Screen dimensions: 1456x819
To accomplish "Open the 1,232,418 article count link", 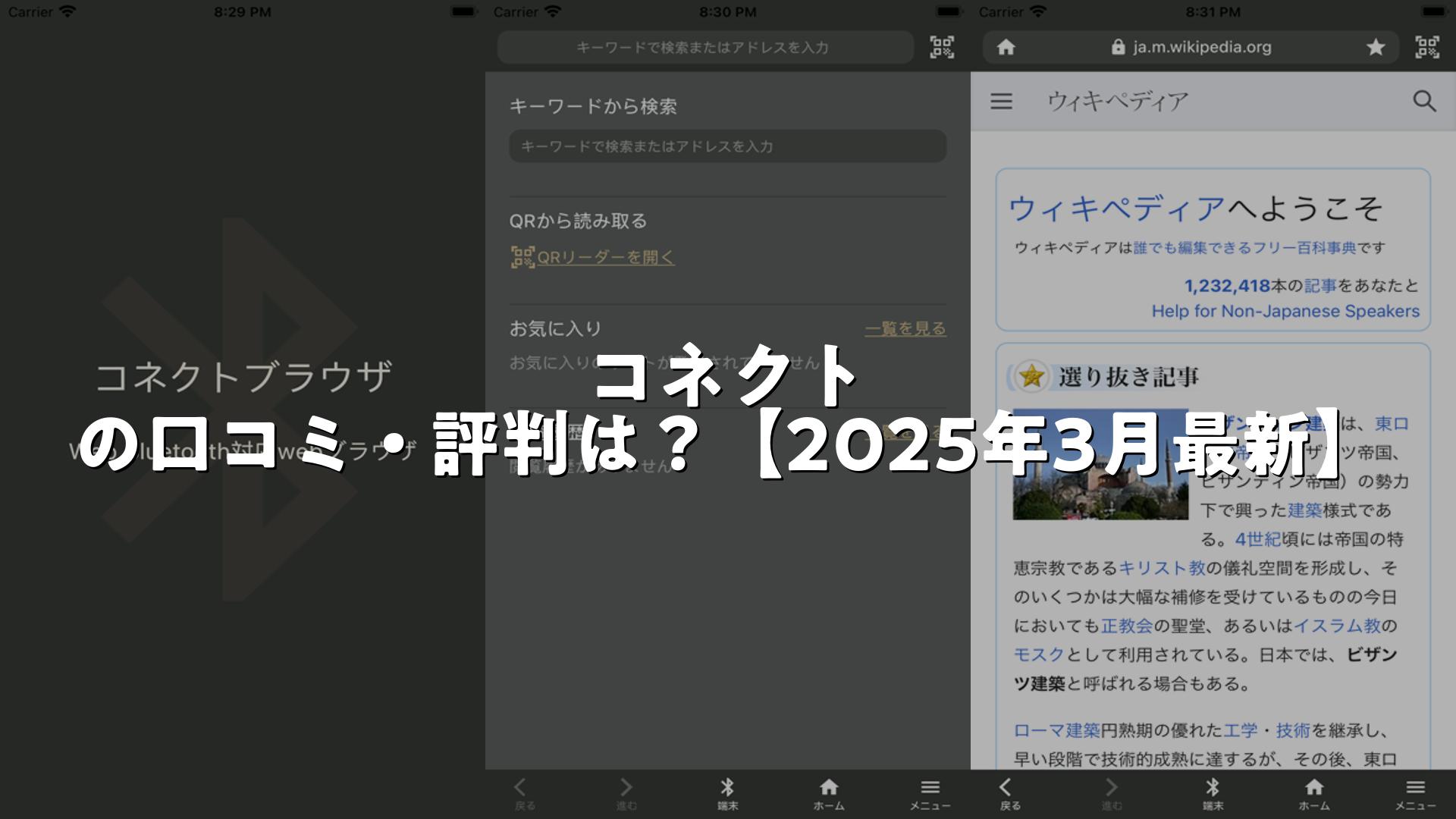I will click(x=1227, y=286).
